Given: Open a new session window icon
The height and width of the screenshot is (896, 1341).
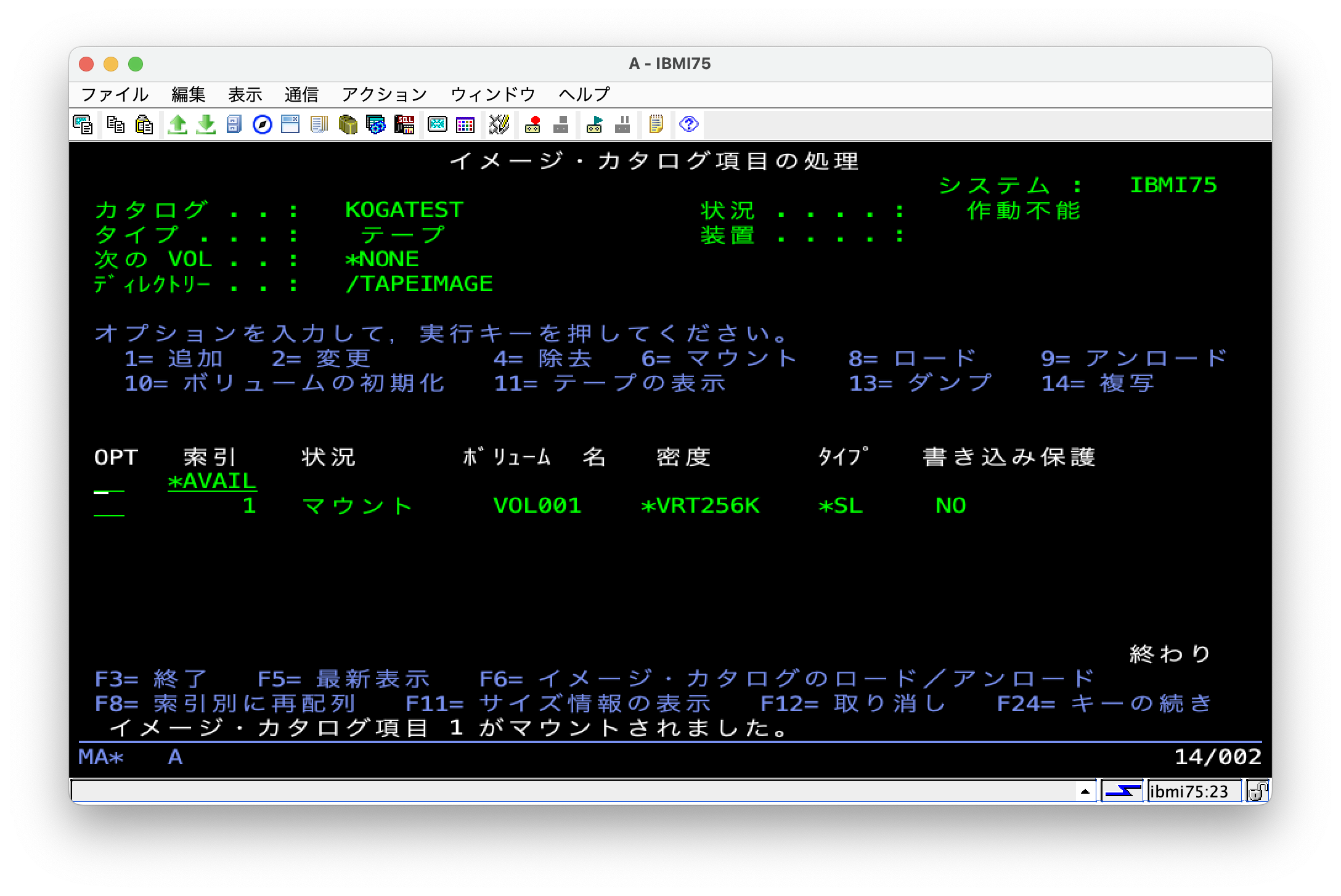Looking at the screenshot, I should (x=290, y=124).
